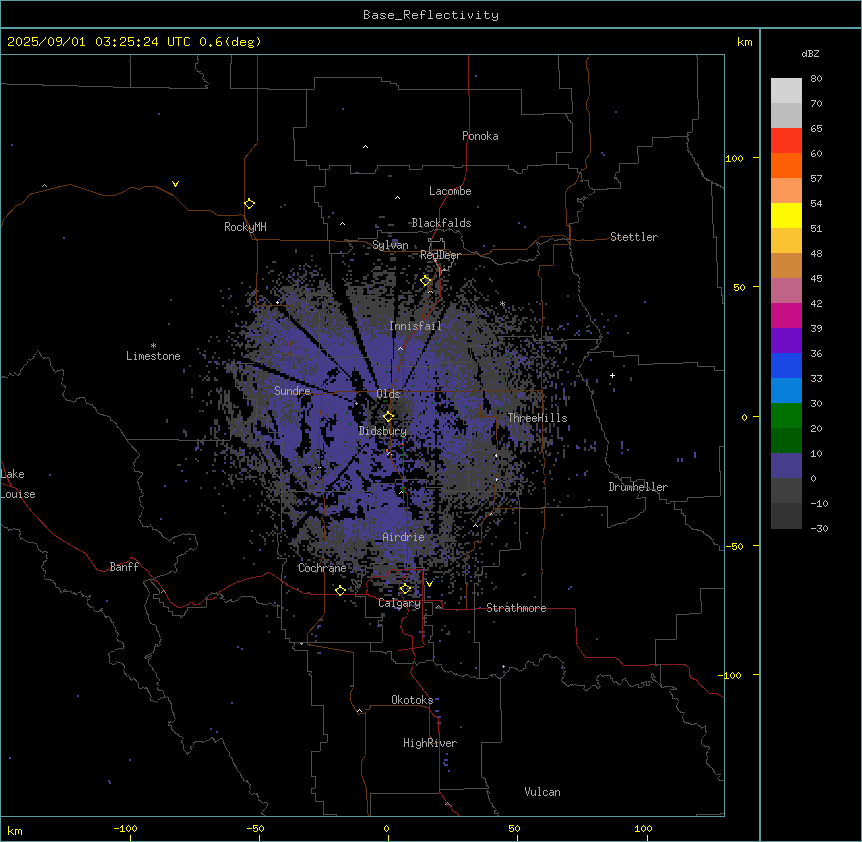Click the white caret marker just below Innisfail

pyautogui.click(x=400, y=348)
